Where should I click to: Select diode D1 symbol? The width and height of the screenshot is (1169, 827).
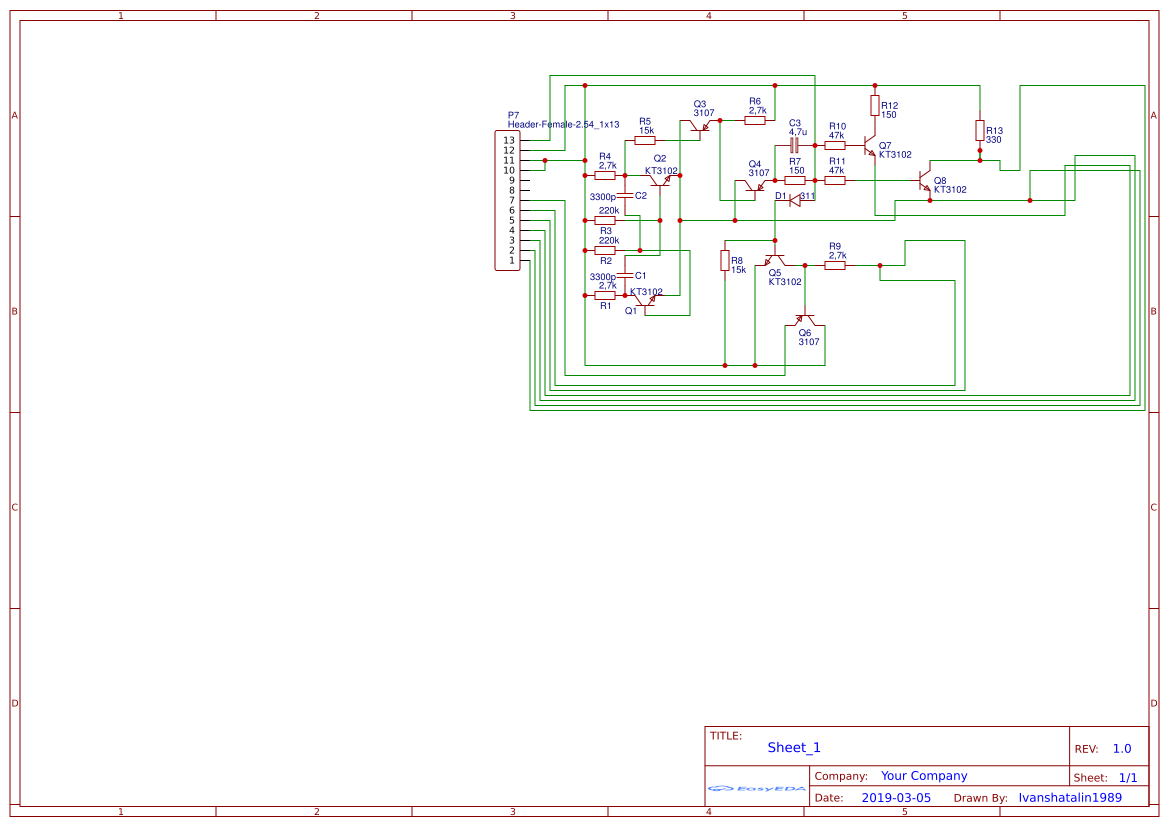tap(795, 200)
